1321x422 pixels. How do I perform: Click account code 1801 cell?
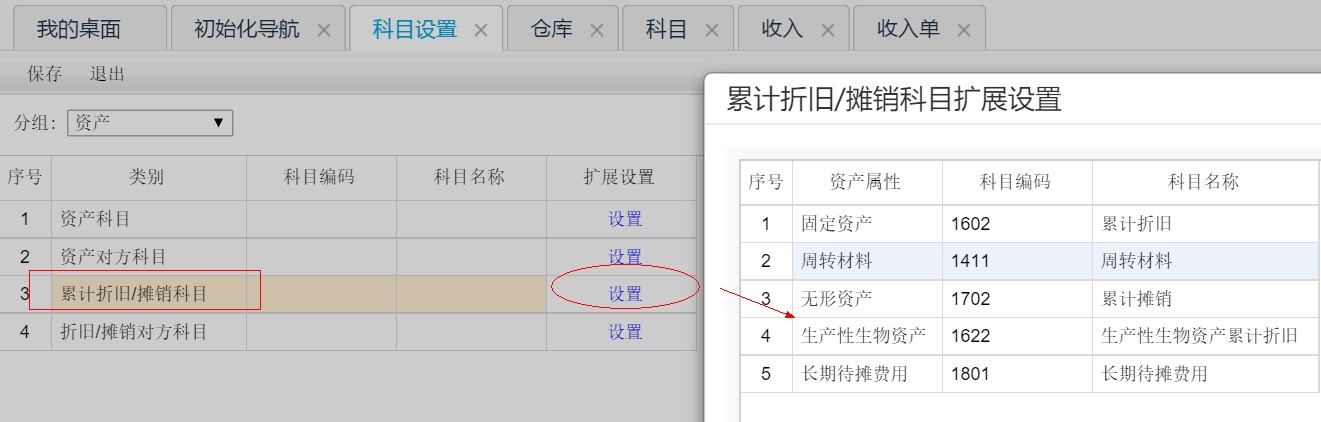pos(1017,374)
